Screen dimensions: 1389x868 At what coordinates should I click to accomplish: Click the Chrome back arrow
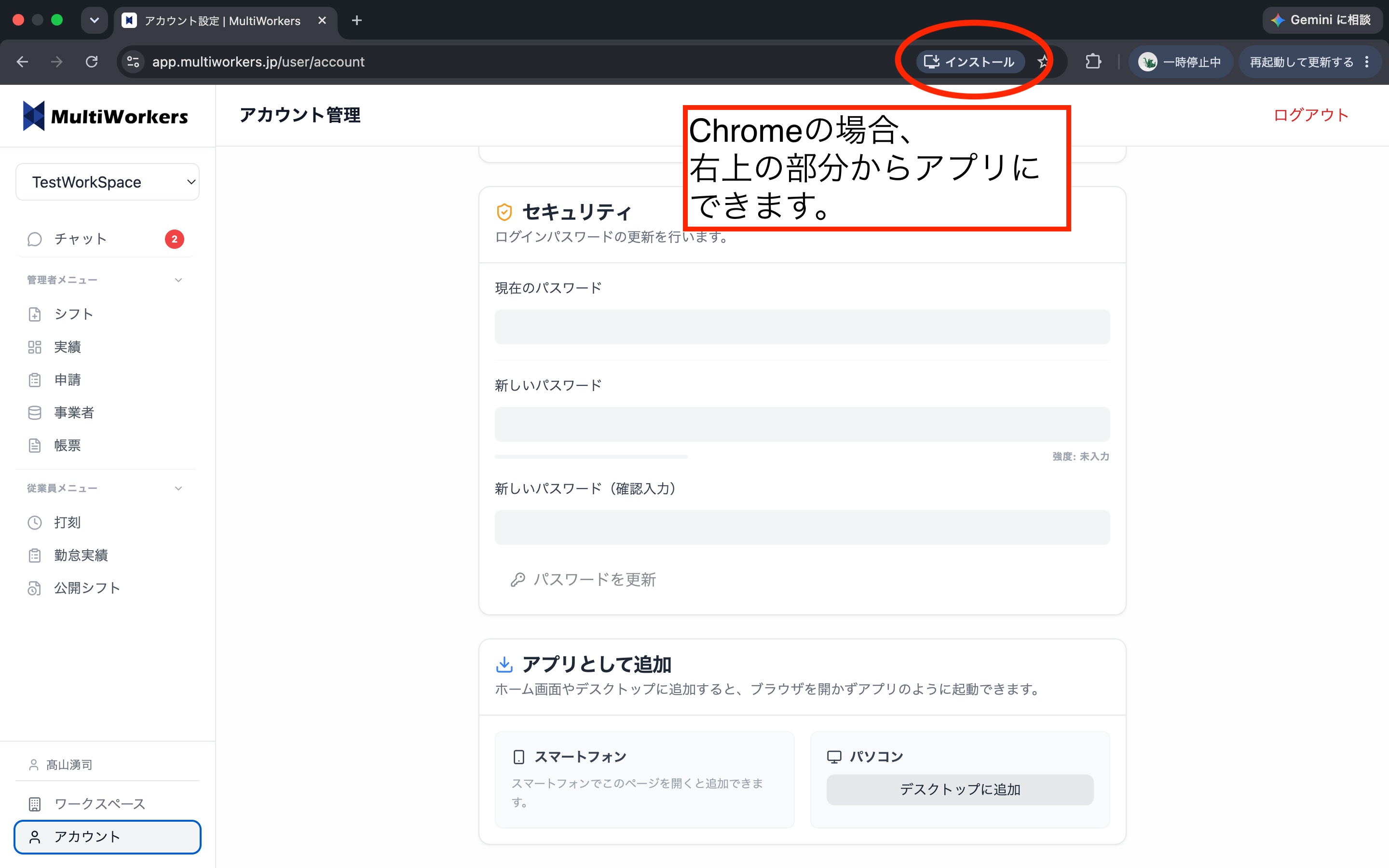pos(22,61)
